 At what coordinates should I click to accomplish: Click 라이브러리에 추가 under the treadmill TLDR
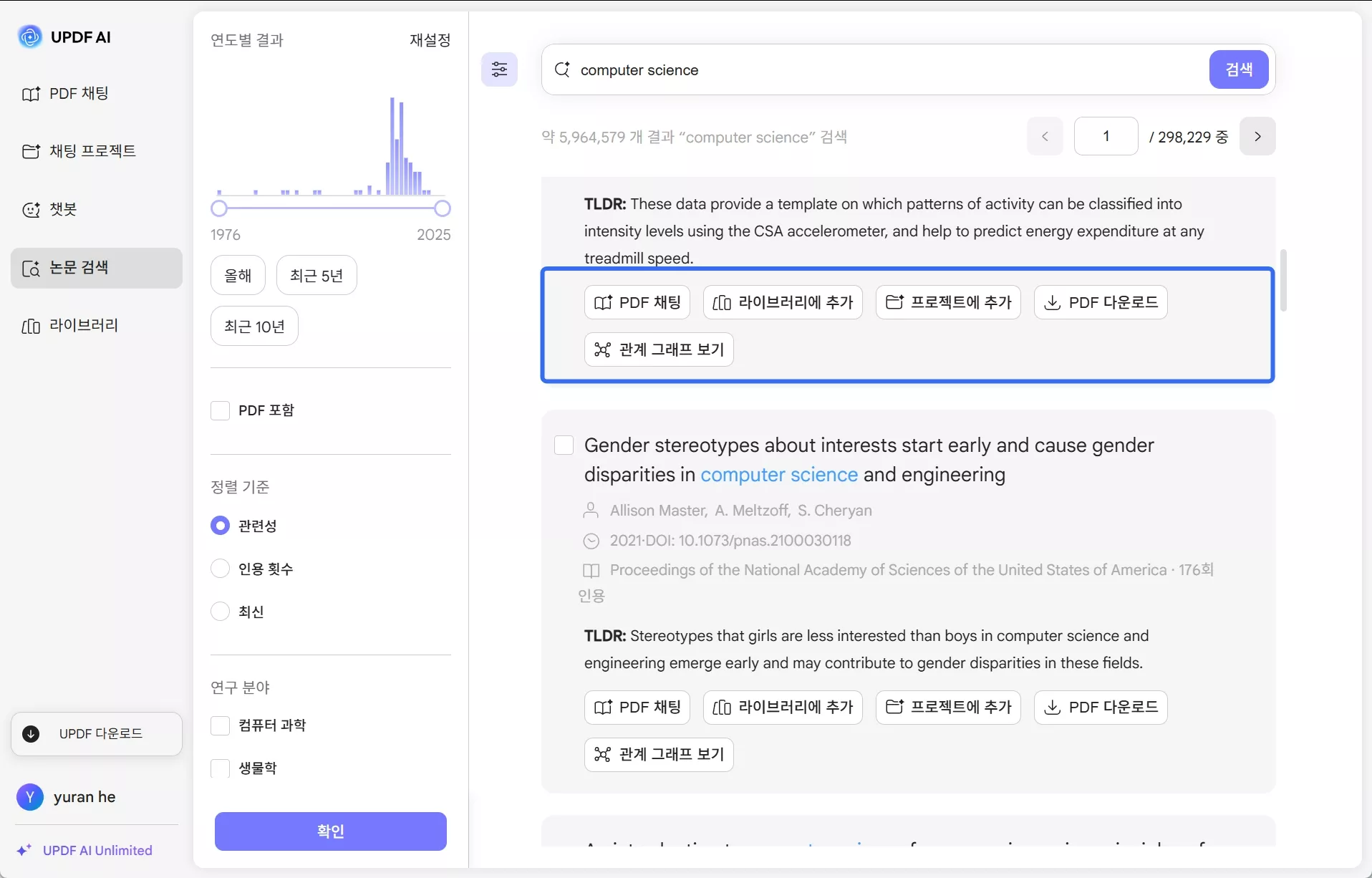(783, 302)
